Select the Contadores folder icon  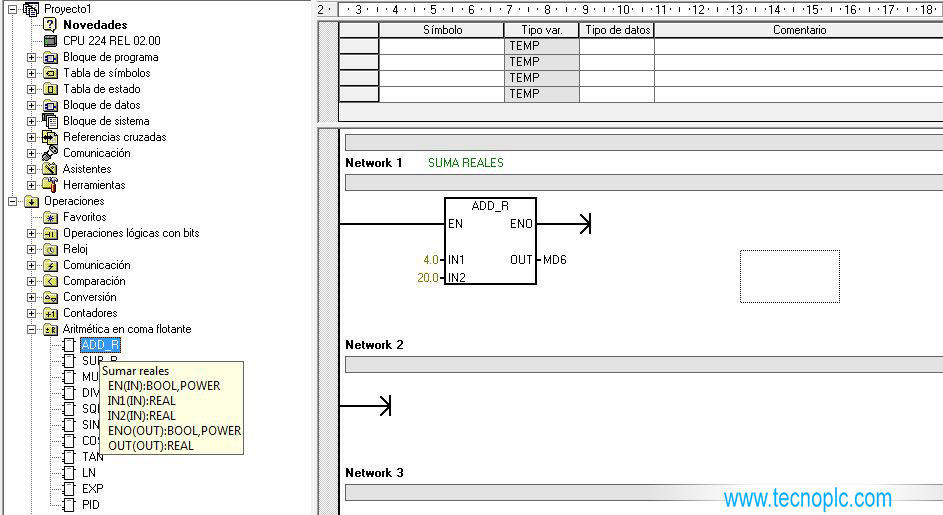pyautogui.click(x=50, y=313)
